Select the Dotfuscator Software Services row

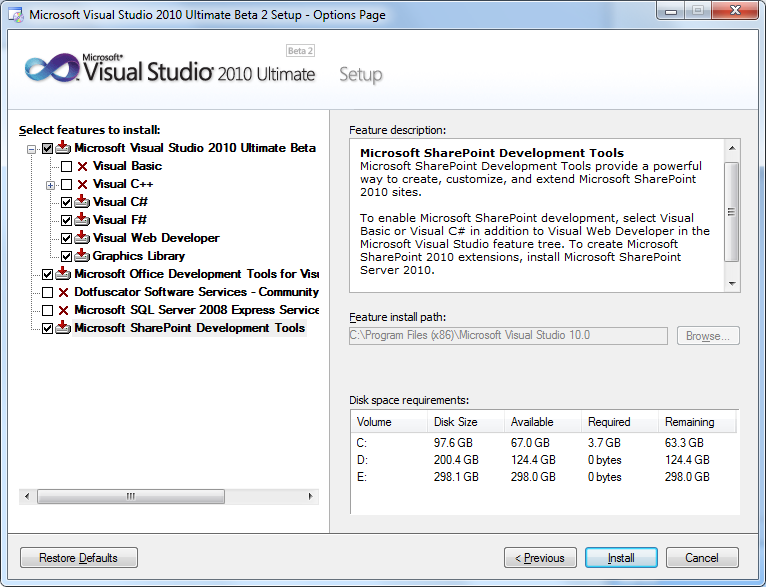tap(196, 292)
